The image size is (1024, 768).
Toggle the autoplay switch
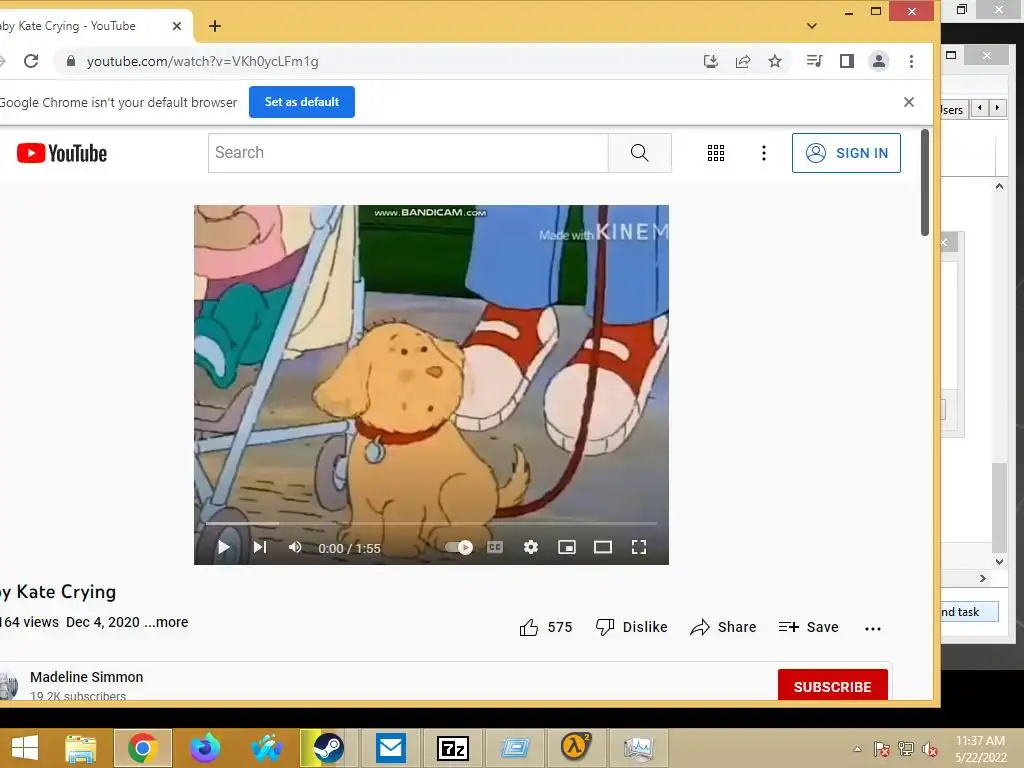tap(459, 547)
